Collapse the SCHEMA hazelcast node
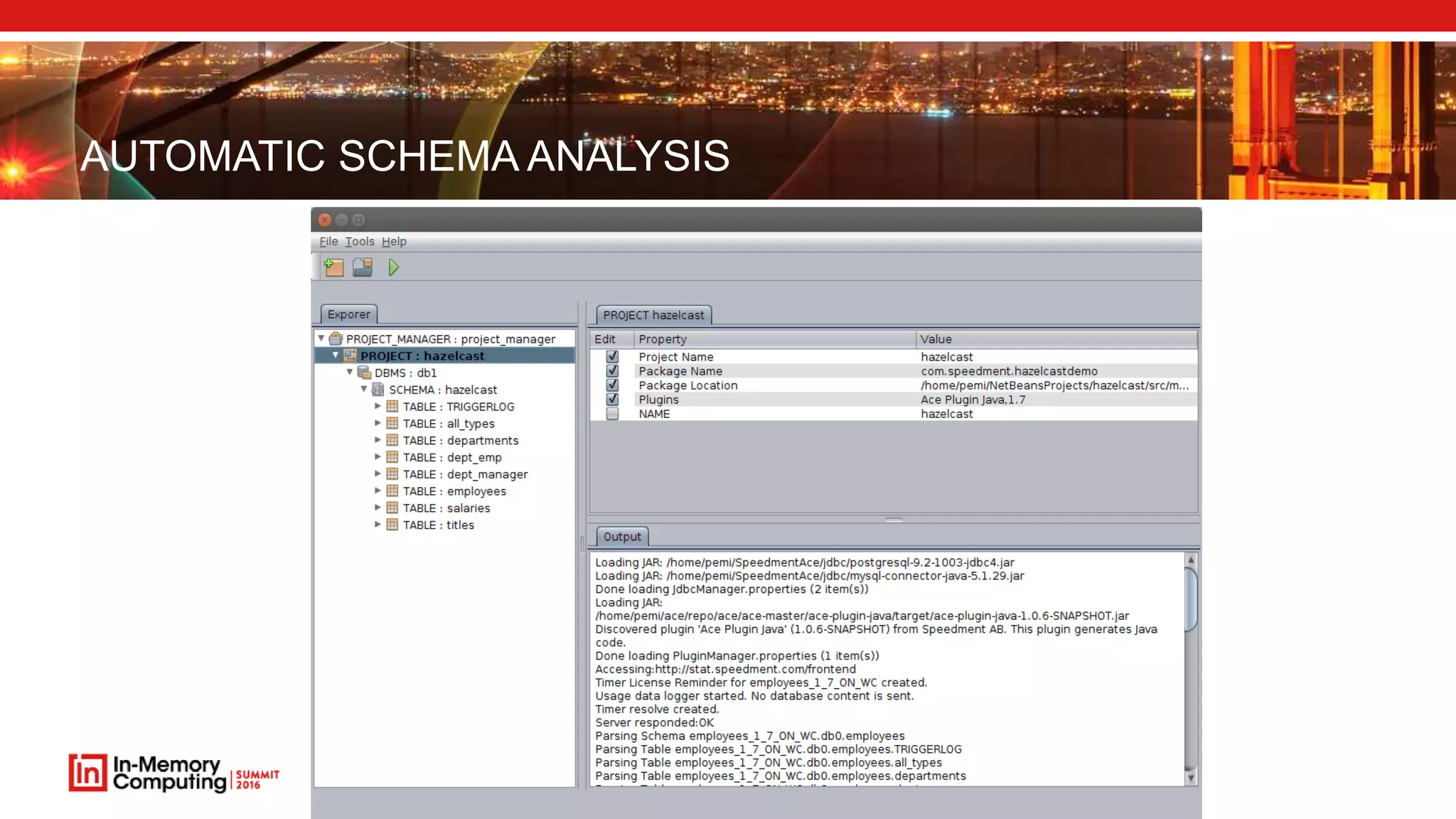The image size is (1456, 819). [x=364, y=389]
